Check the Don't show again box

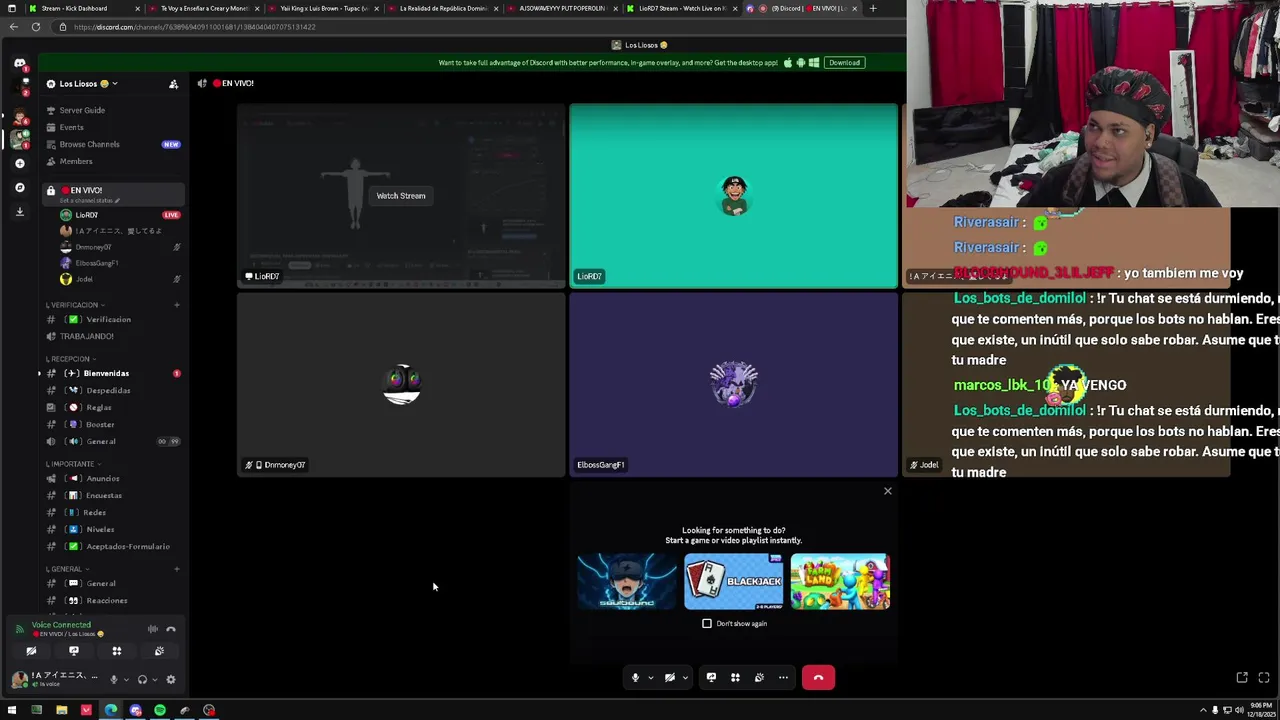point(707,624)
